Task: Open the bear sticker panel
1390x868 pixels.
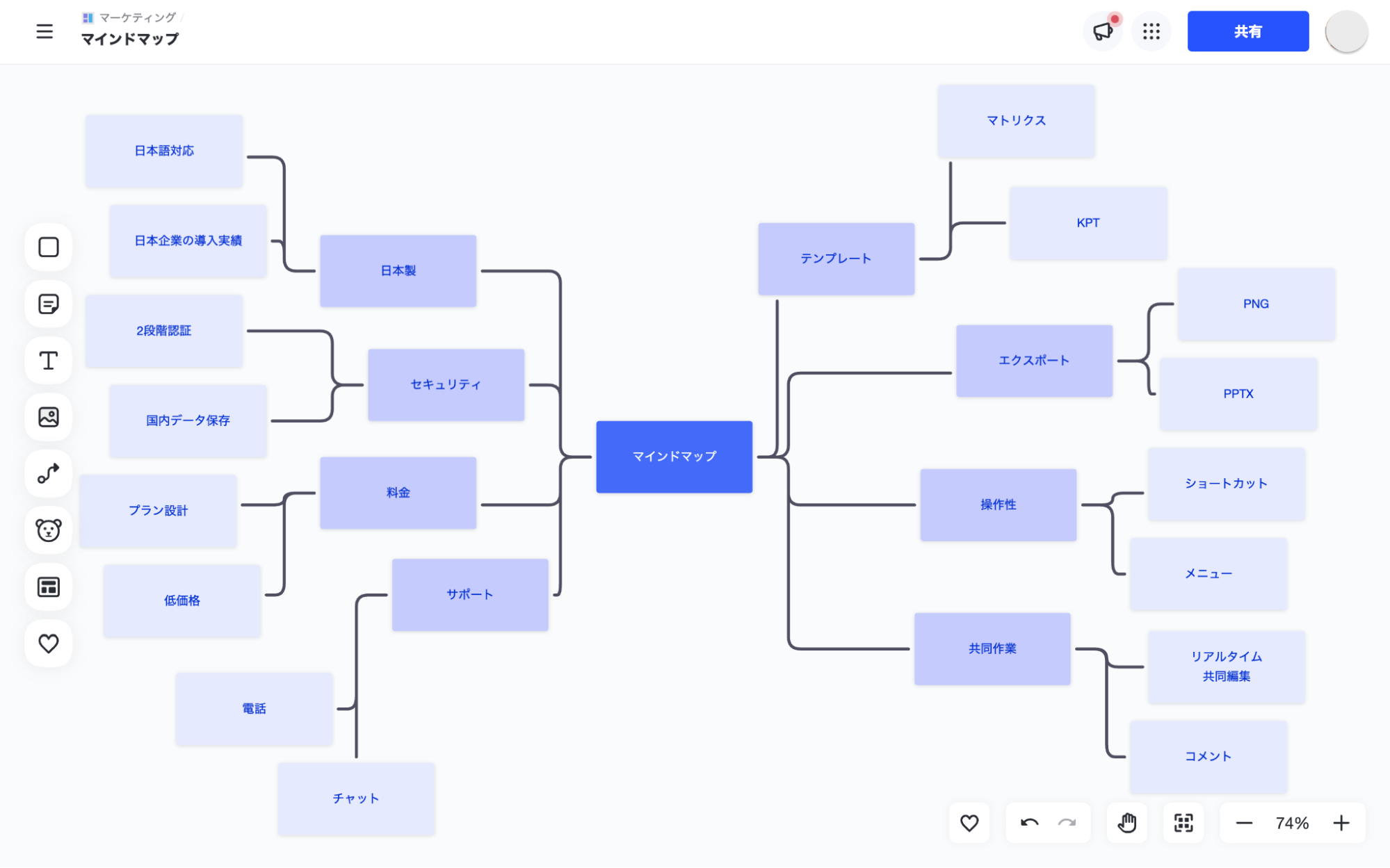Action: click(x=49, y=530)
